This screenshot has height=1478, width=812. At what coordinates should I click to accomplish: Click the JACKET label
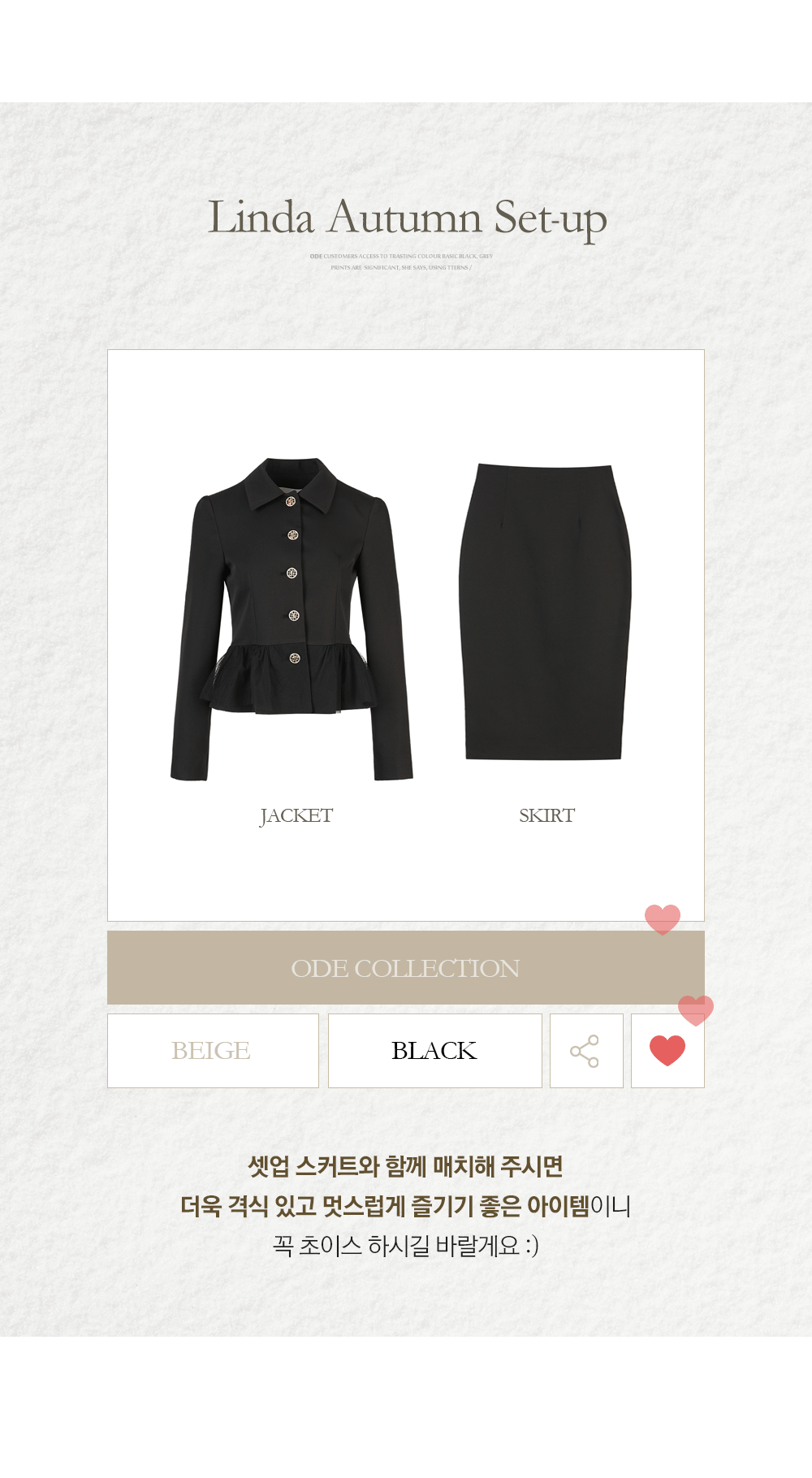pyautogui.click(x=296, y=816)
